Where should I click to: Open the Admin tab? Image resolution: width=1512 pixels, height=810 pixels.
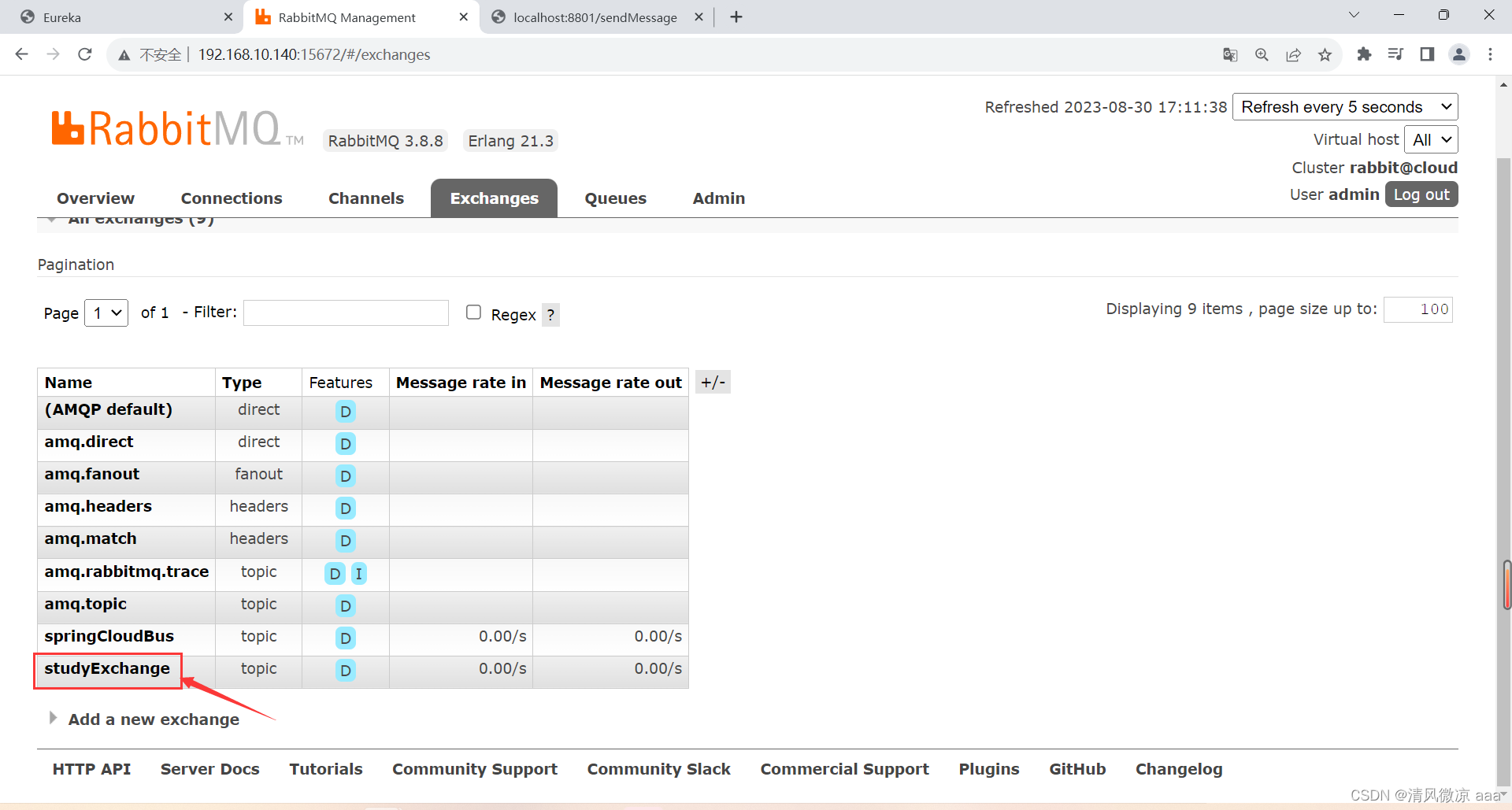click(719, 198)
